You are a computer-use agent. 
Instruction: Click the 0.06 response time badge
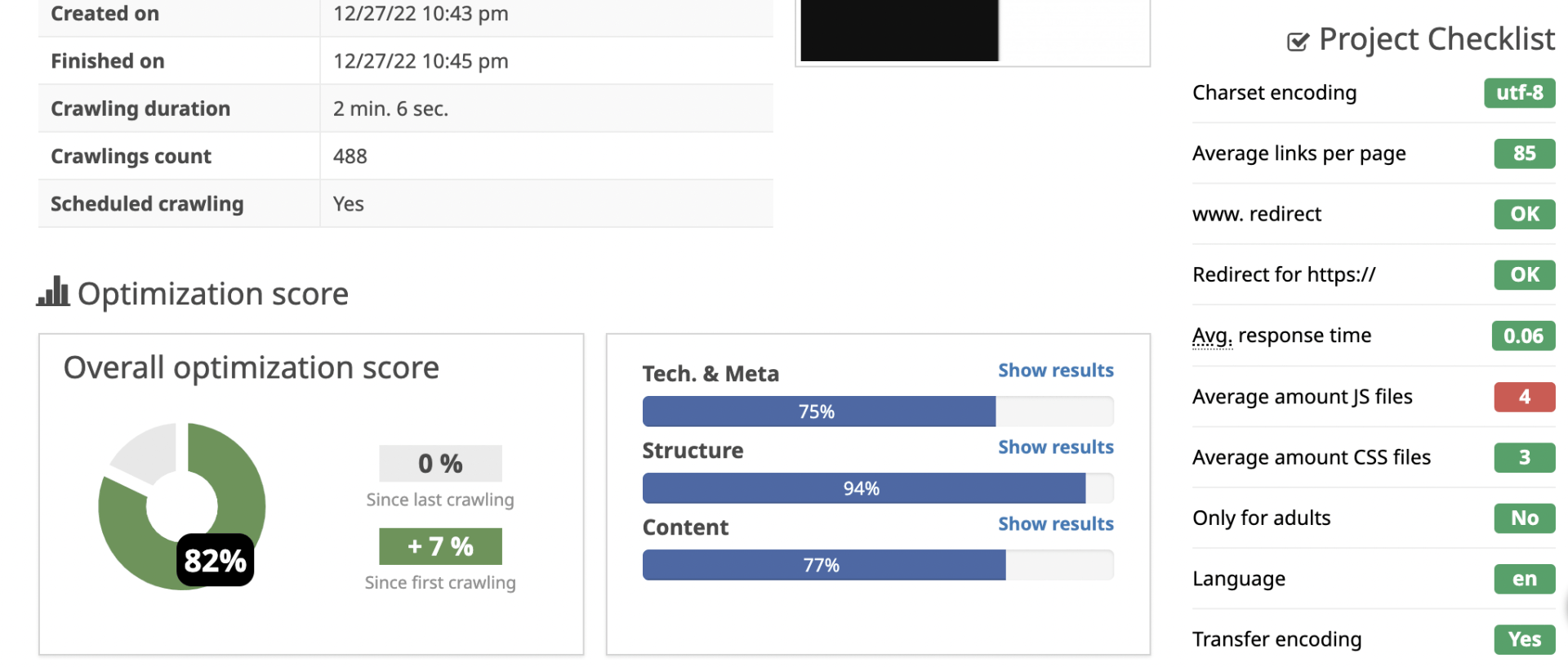1523,336
